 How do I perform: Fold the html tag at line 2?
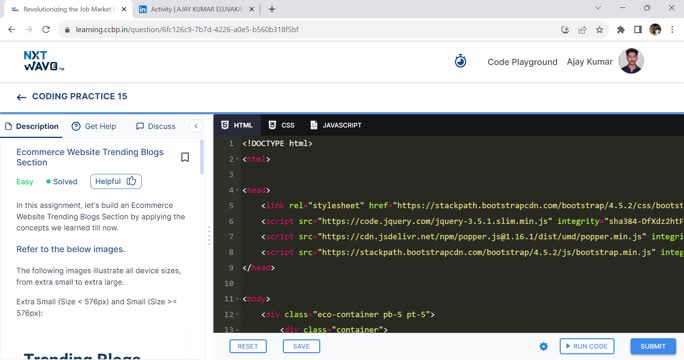(237, 159)
